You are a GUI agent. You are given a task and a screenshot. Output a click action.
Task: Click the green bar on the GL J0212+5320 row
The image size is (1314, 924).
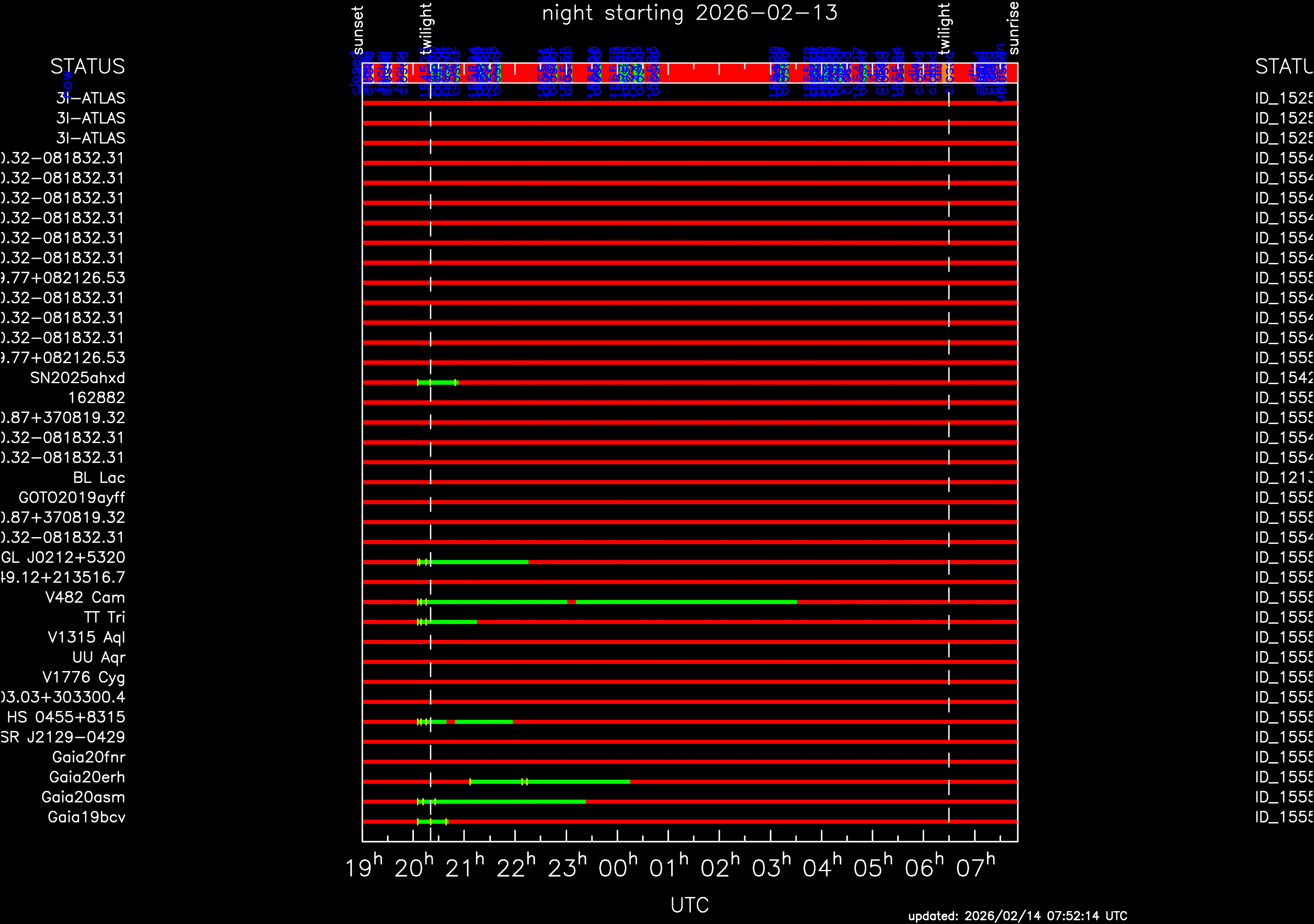point(481,562)
